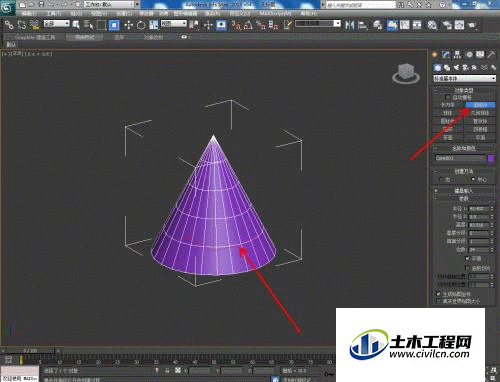Switch to the Hierarchy command panel tab
This screenshot has width=500, height=382.
[x=457, y=54]
